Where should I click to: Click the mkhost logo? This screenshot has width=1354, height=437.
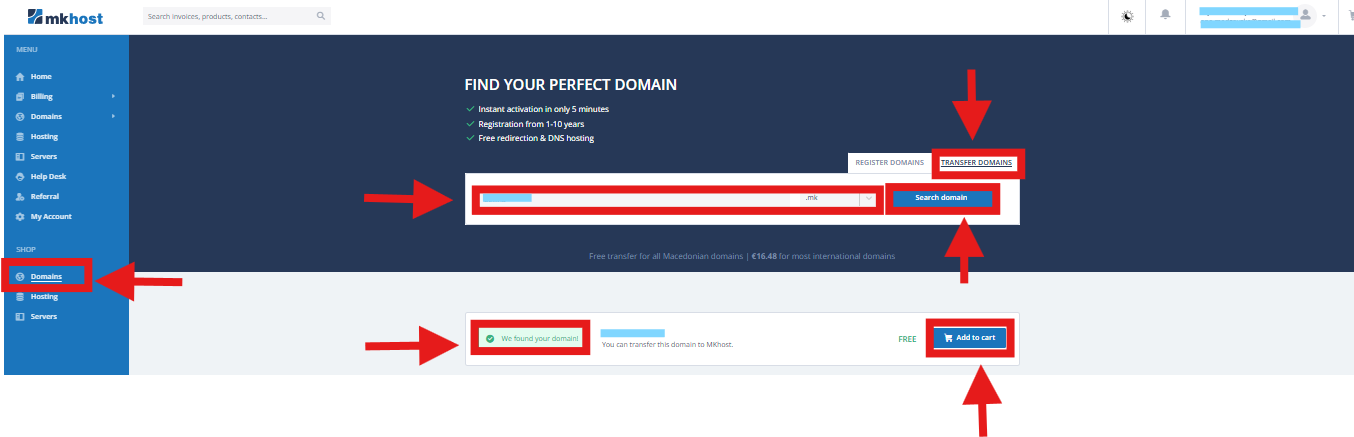pyautogui.click(x=65, y=17)
